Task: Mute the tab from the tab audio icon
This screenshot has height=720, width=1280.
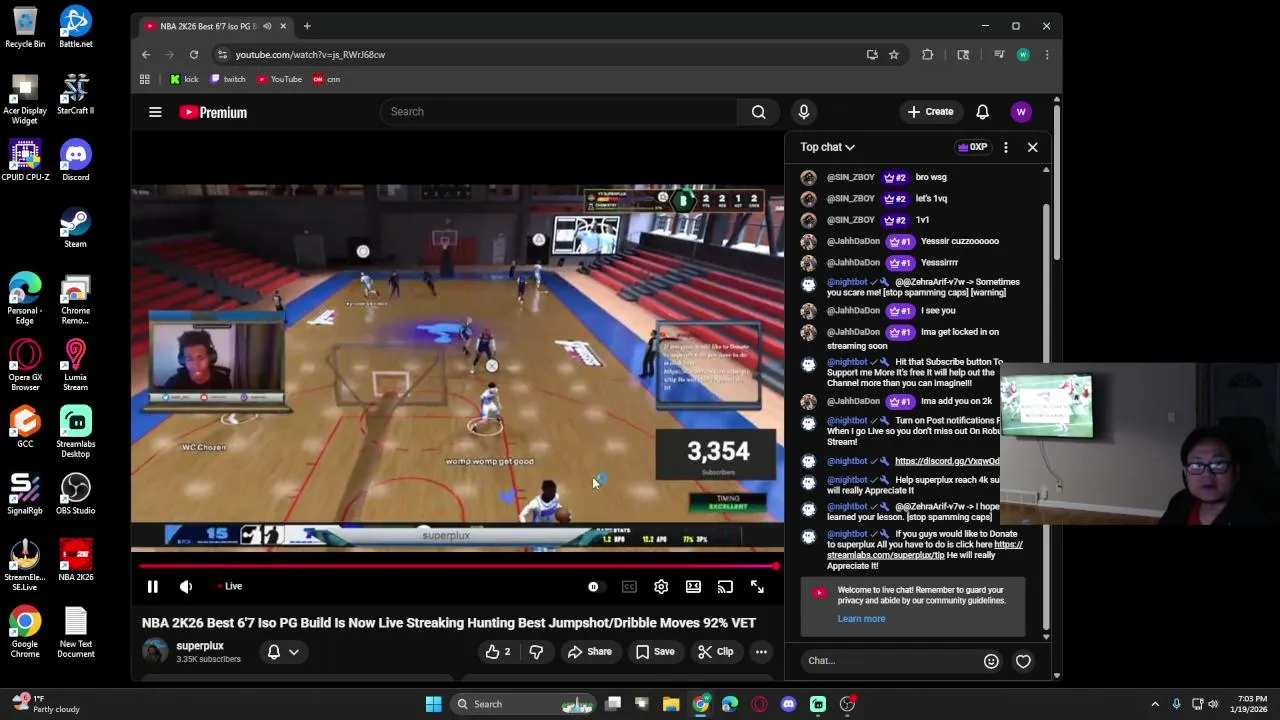Action: click(265, 26)
